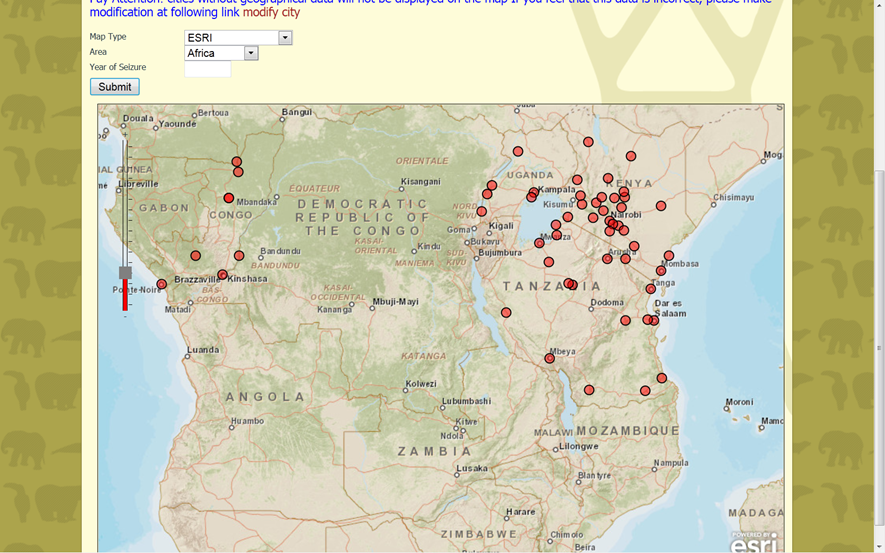
Task: Open the Map Type ESRI dropdown
Action: click(285, 38)
